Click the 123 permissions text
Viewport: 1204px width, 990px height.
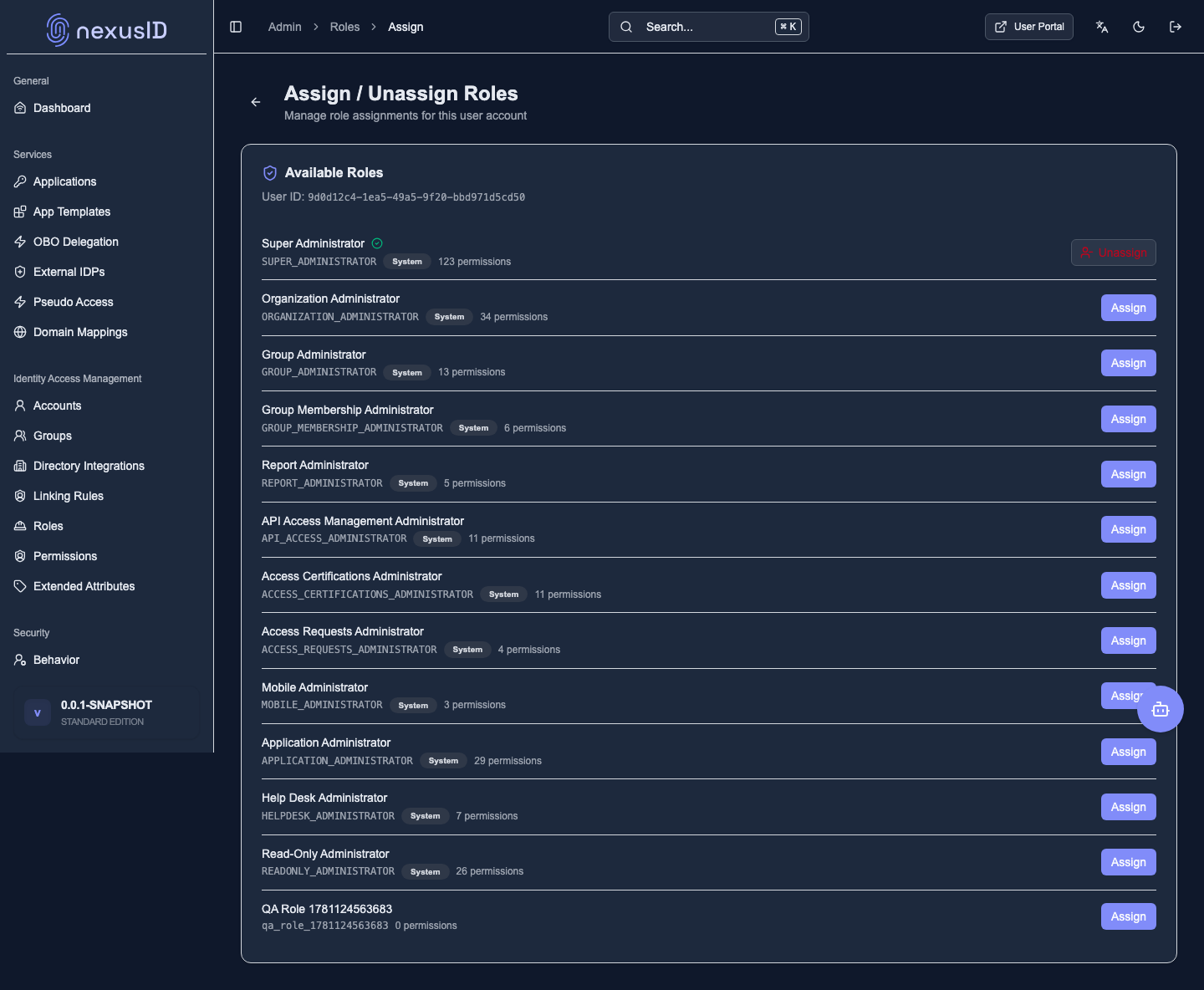click(x=474, y=262)
